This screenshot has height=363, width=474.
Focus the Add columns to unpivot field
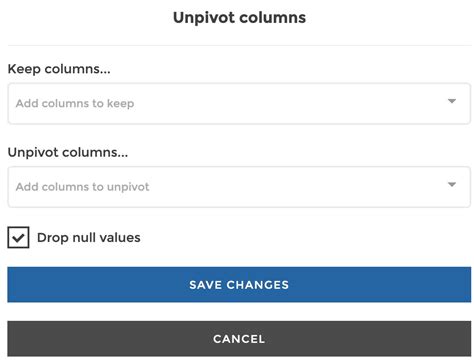(239, 187)
